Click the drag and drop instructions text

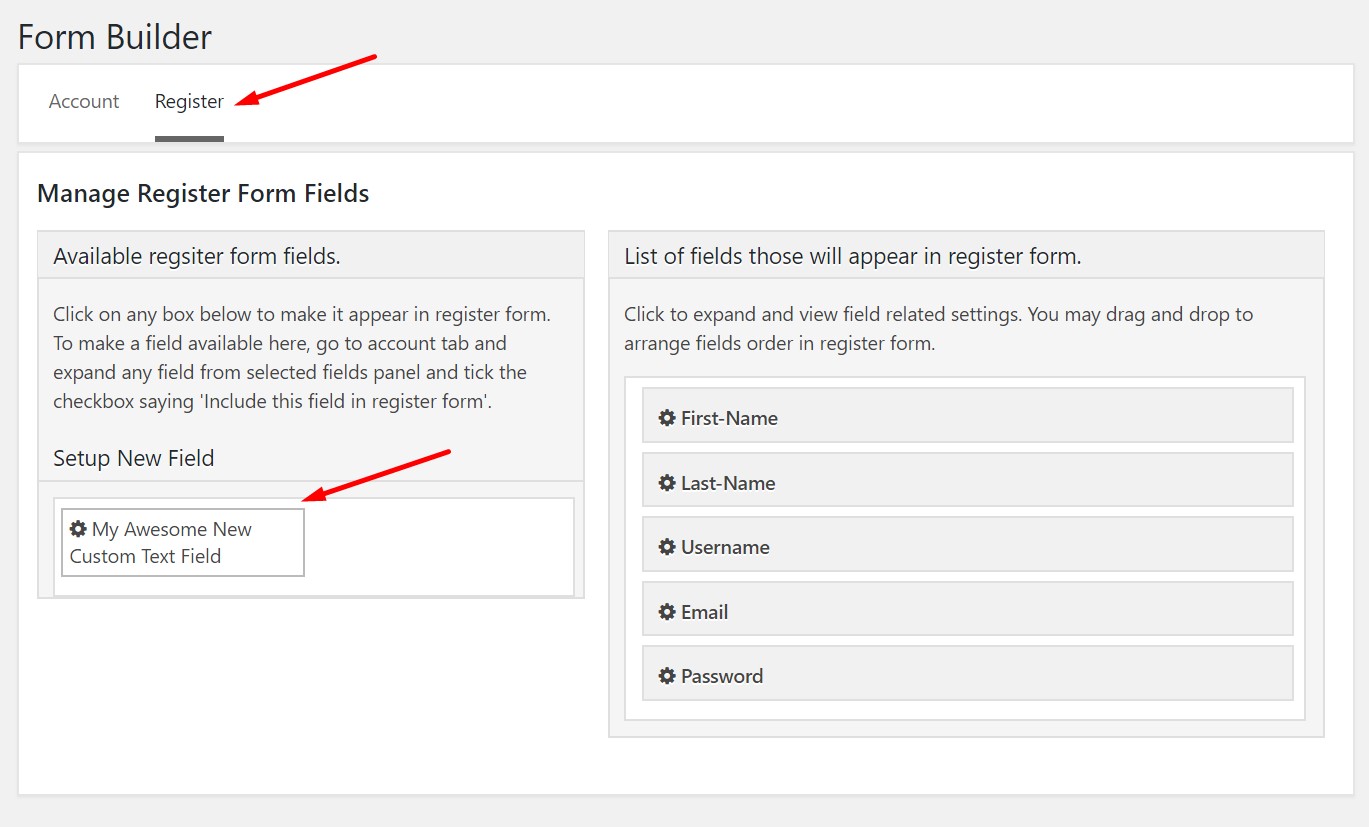pyautogui.click(x=938, y=329)
